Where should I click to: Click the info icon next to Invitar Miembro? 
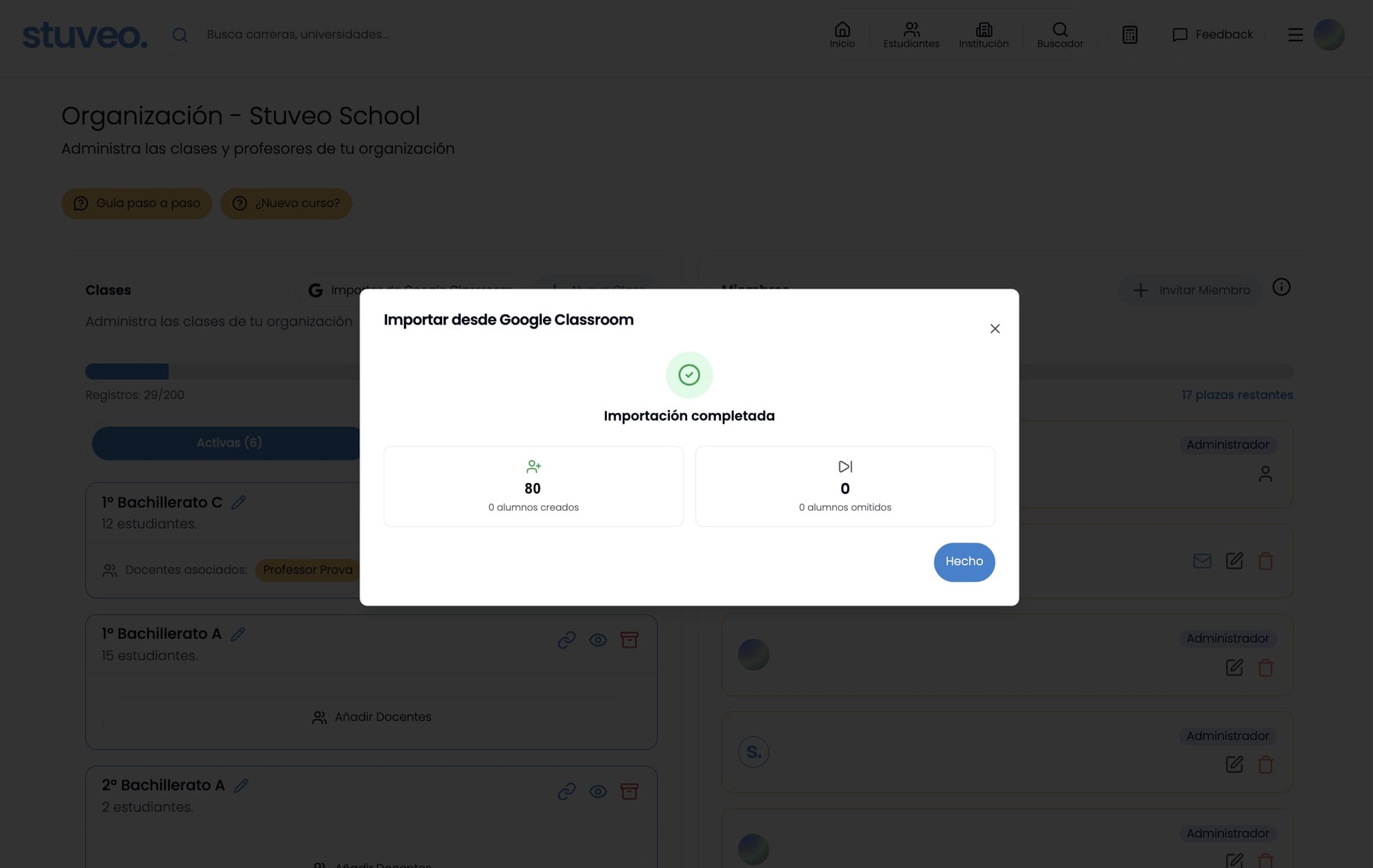(x=1281, y=287)
